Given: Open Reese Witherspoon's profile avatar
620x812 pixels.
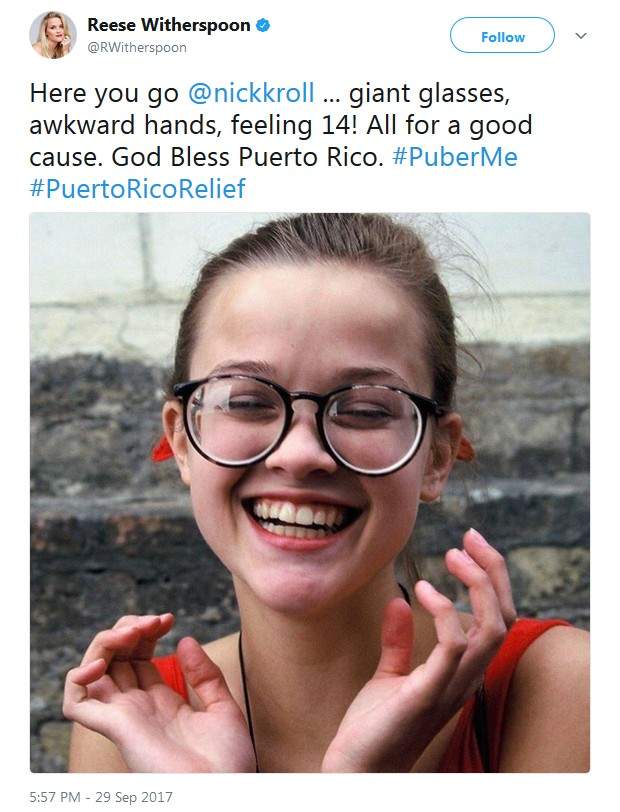Looking at the screenshot, I should point(54,36).
